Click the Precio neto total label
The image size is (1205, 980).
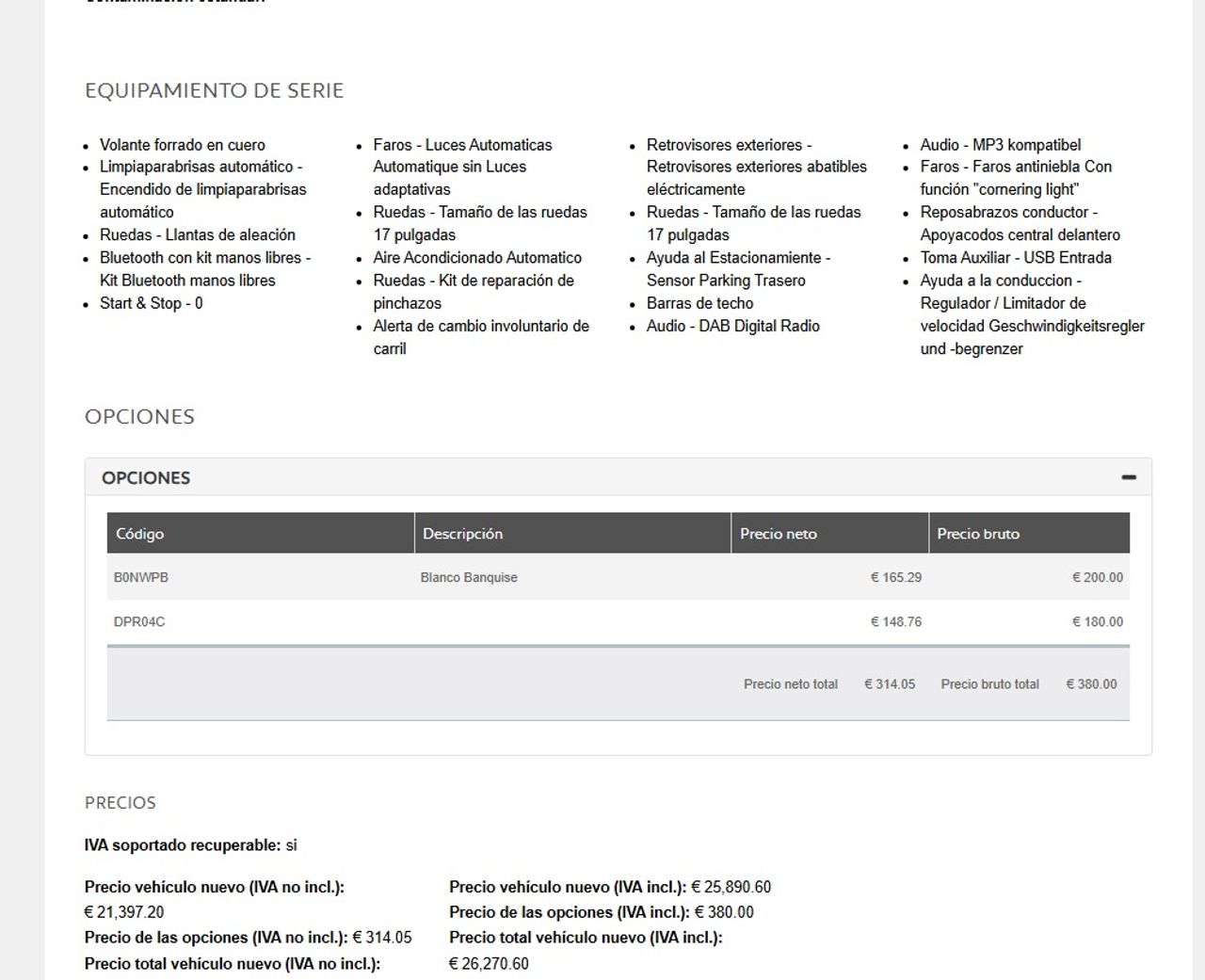[791, 684]
